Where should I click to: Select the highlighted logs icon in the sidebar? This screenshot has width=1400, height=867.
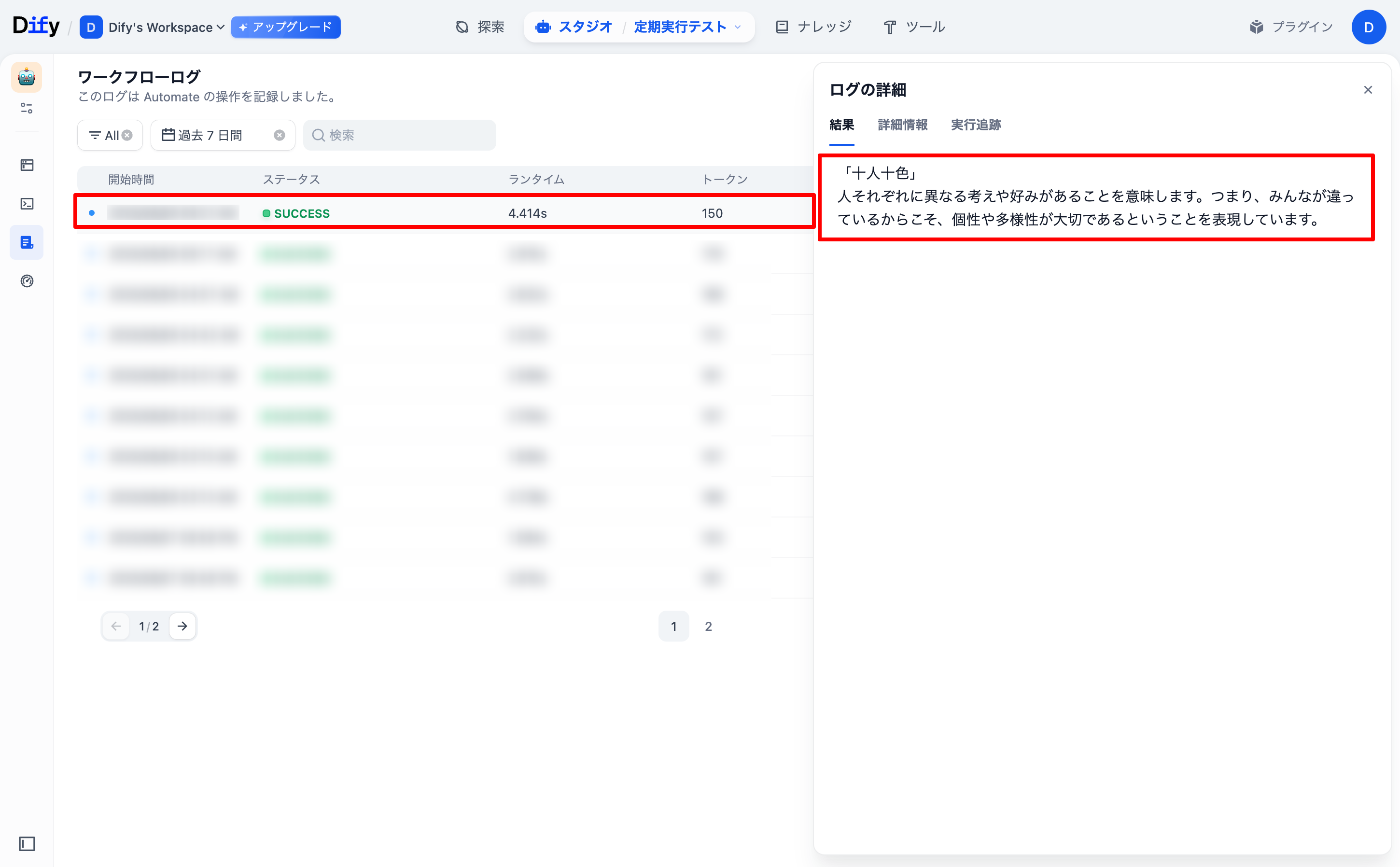point(27,242)
